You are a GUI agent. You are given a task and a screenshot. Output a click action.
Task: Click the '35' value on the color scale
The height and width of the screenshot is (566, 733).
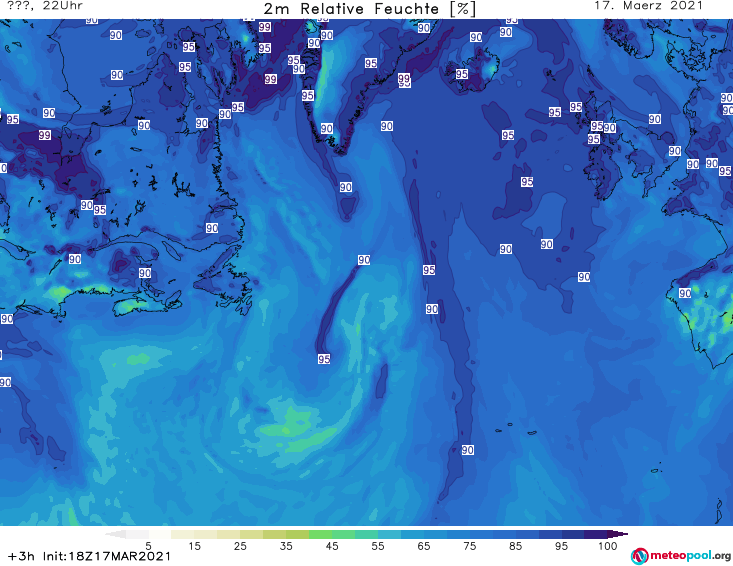(x=286, y=546)
